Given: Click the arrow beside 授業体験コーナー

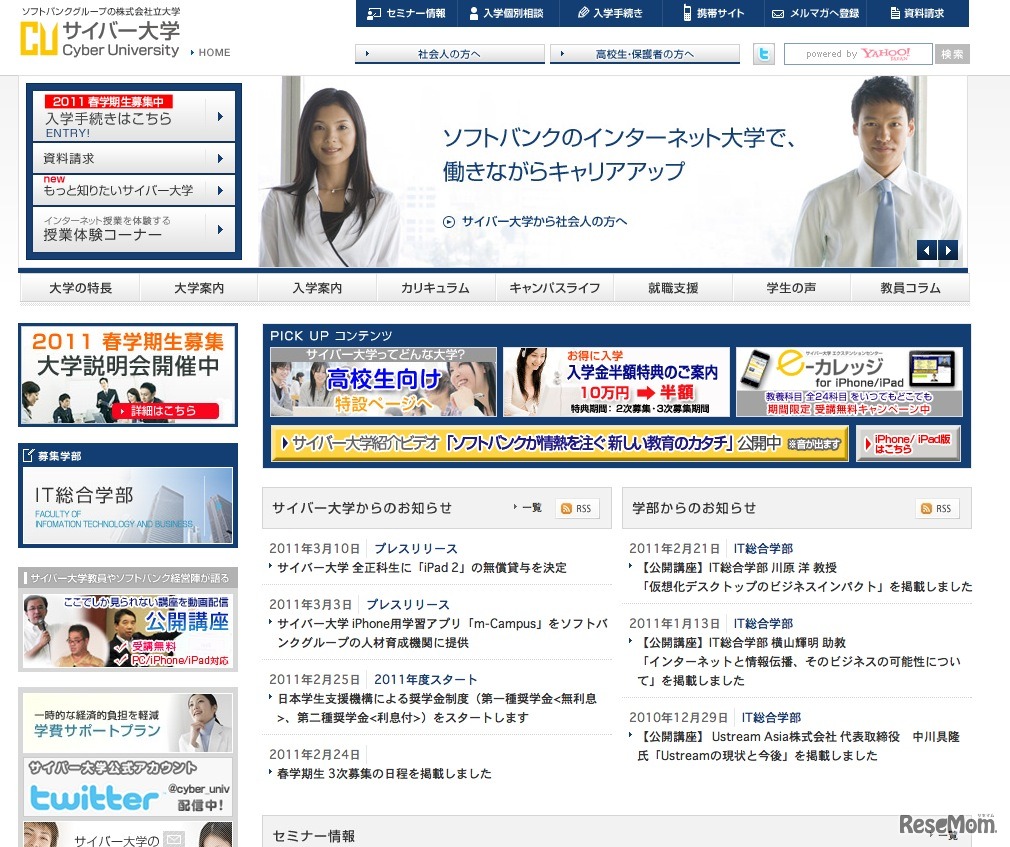Looking at the screenshot, I should pyautogui.click(x=220, y=229).
